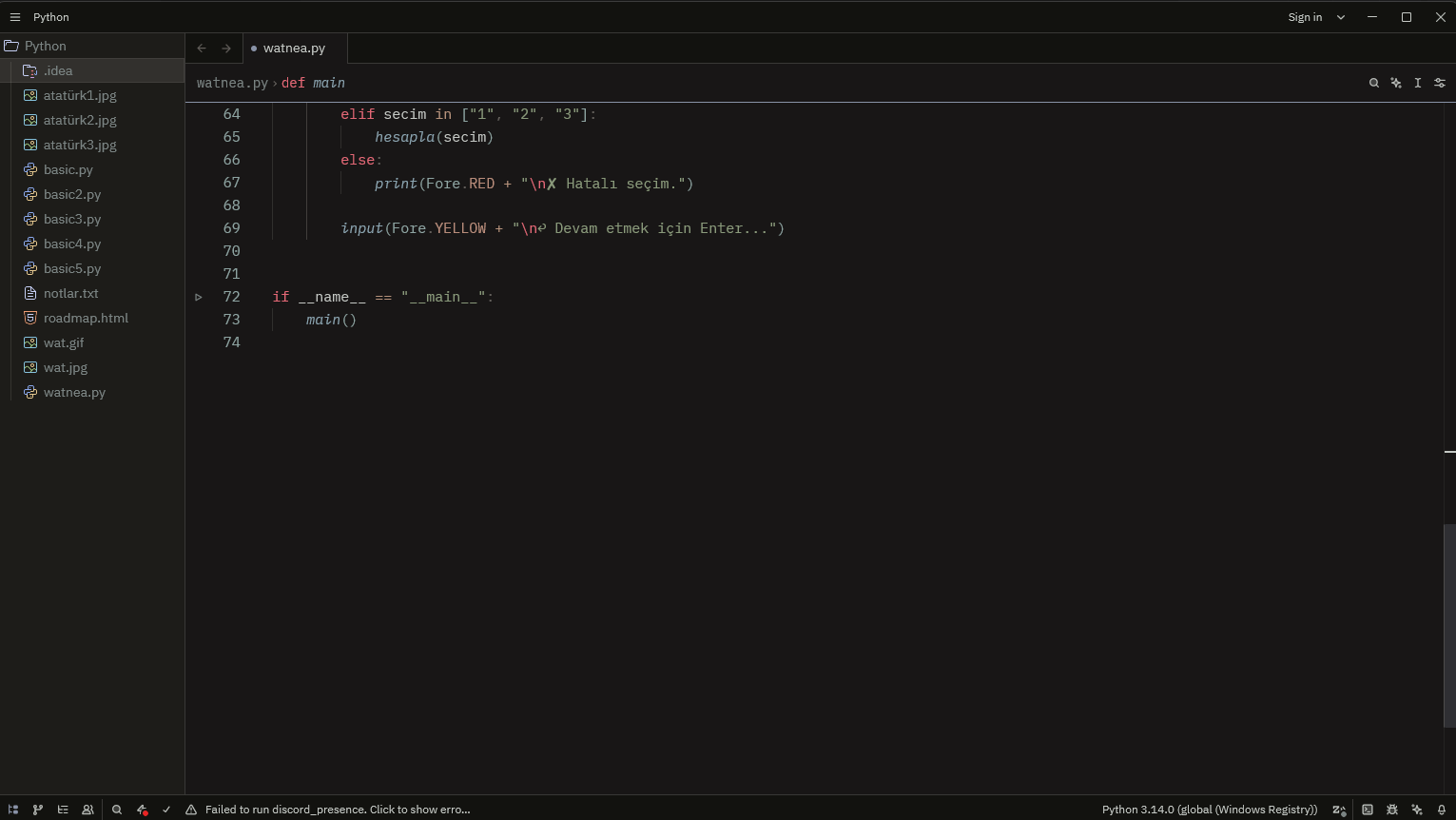Toggle the project panel in status bar
The height and width of the screenshot is (820, 1456).
pyautogui.click(x=13, y=810)
